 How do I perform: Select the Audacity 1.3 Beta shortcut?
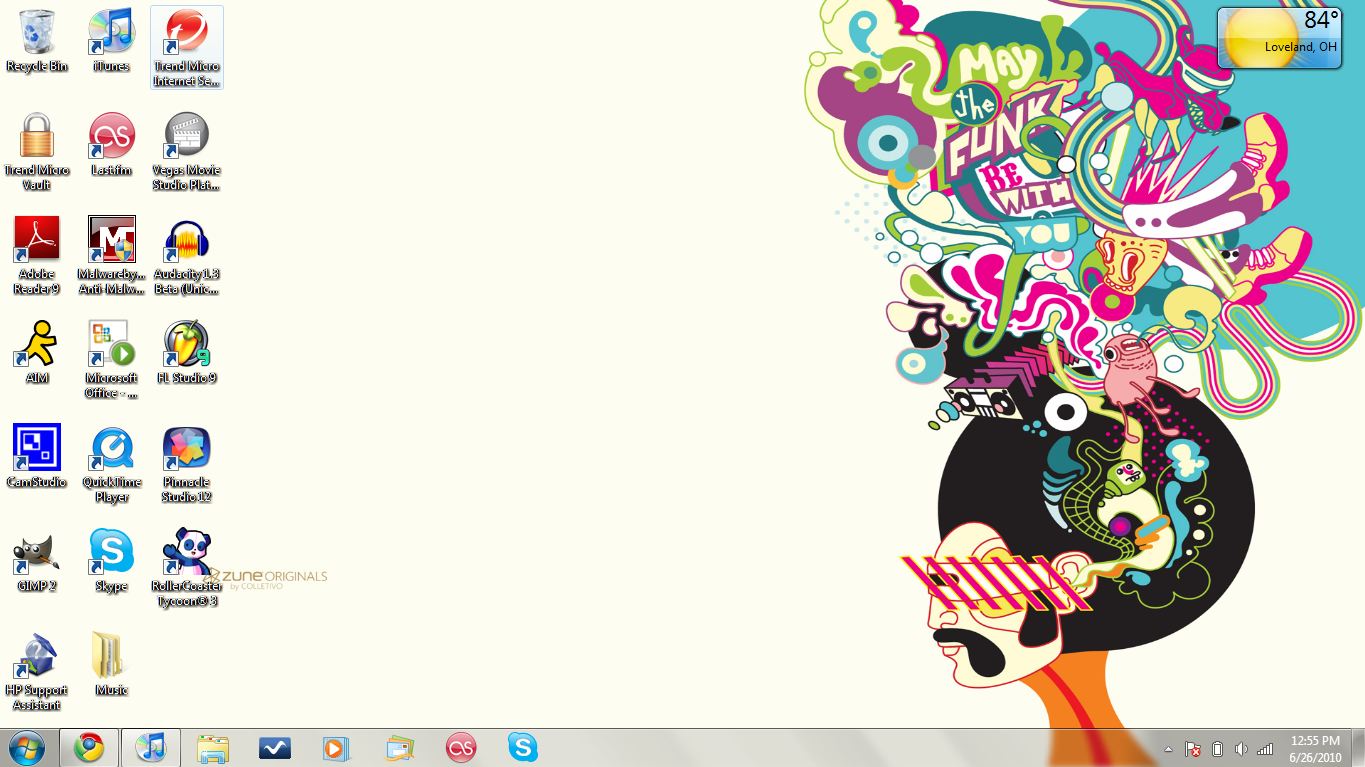click(x=186, y=243)
